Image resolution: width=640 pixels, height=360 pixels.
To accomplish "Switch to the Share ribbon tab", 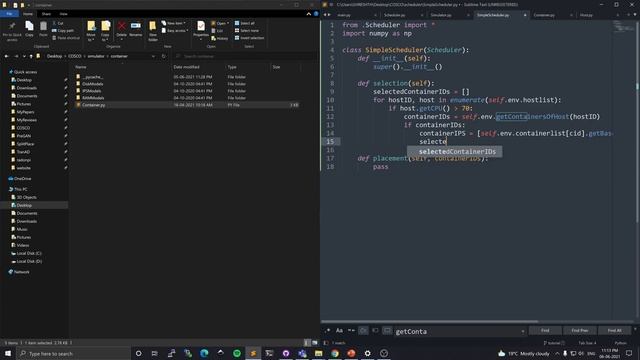I will pyautogui.click(x=46, y=14).
